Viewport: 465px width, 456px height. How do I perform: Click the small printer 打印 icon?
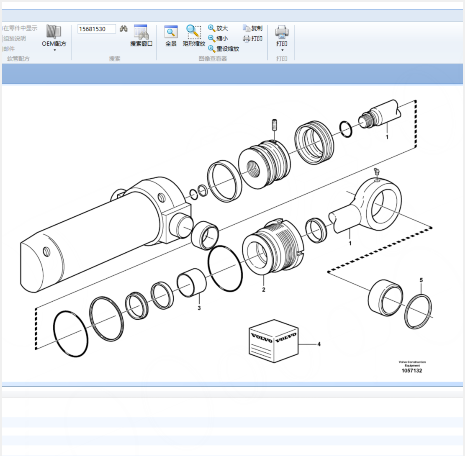tap(253, 39)
